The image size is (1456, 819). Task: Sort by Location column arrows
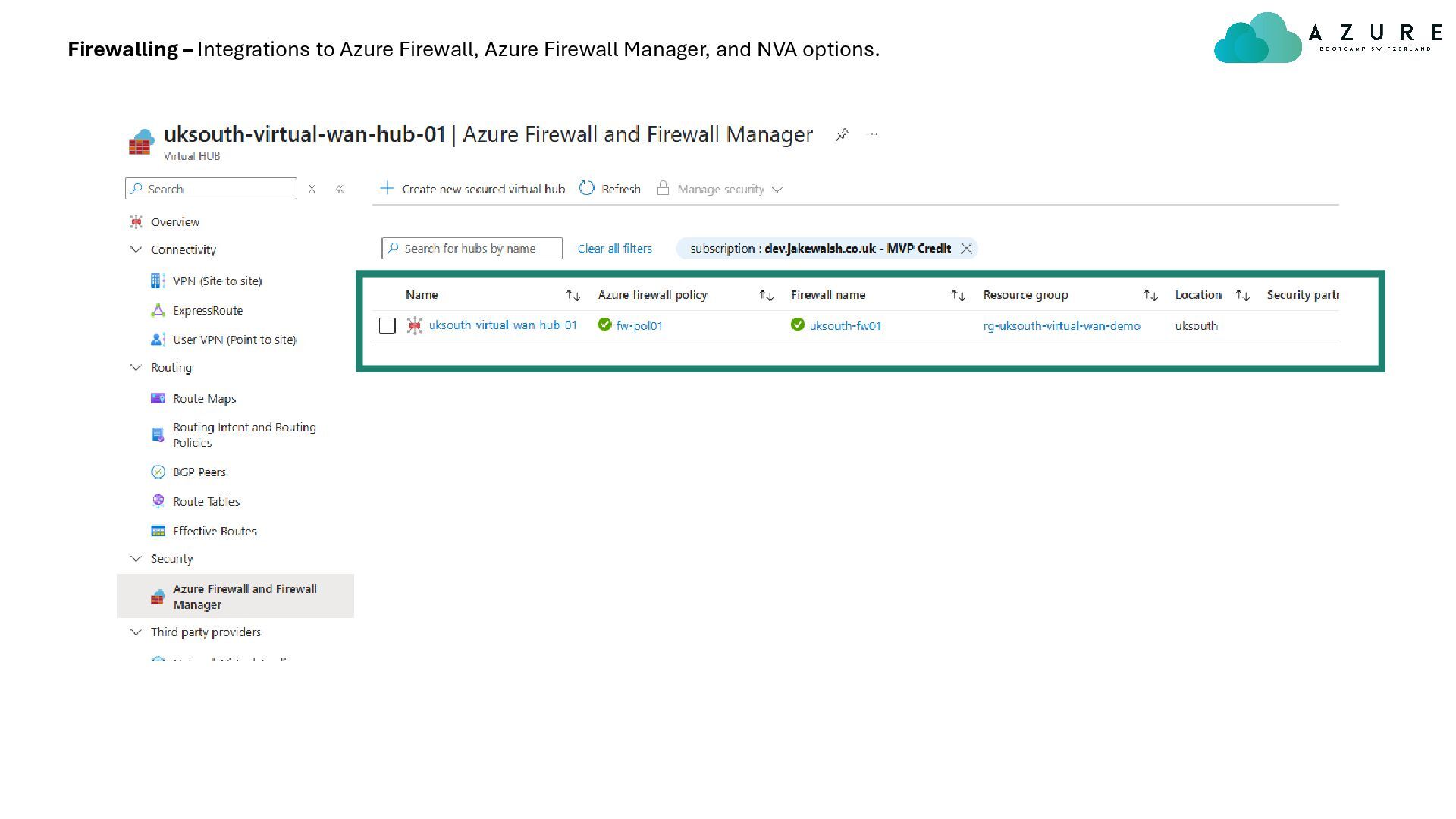pyautogui.click(x=1242, y=295)
